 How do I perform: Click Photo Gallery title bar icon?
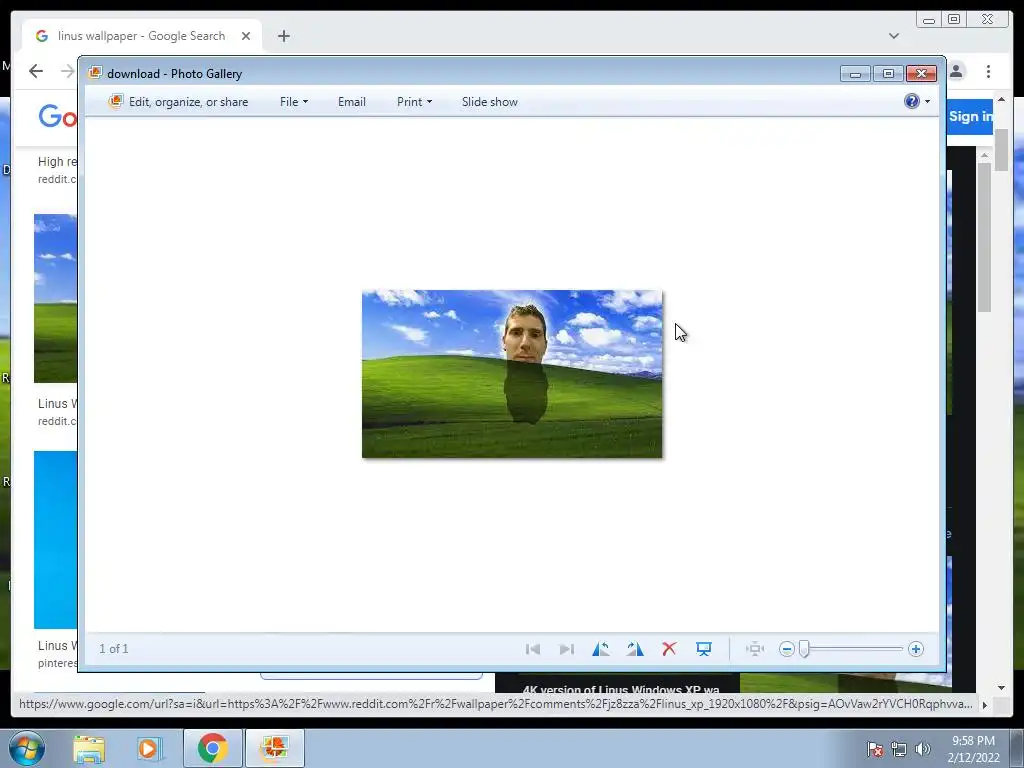click(x=95, y=73)
